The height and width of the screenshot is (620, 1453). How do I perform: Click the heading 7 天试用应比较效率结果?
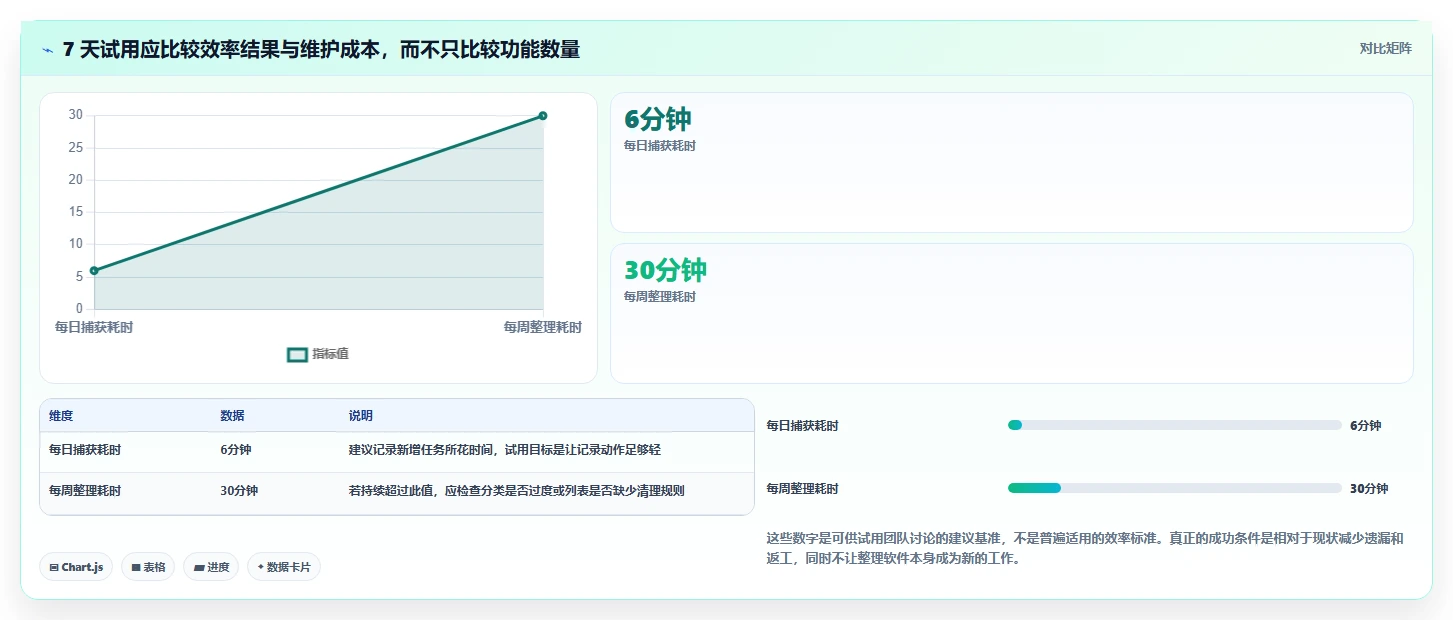[x=321, y=49]
